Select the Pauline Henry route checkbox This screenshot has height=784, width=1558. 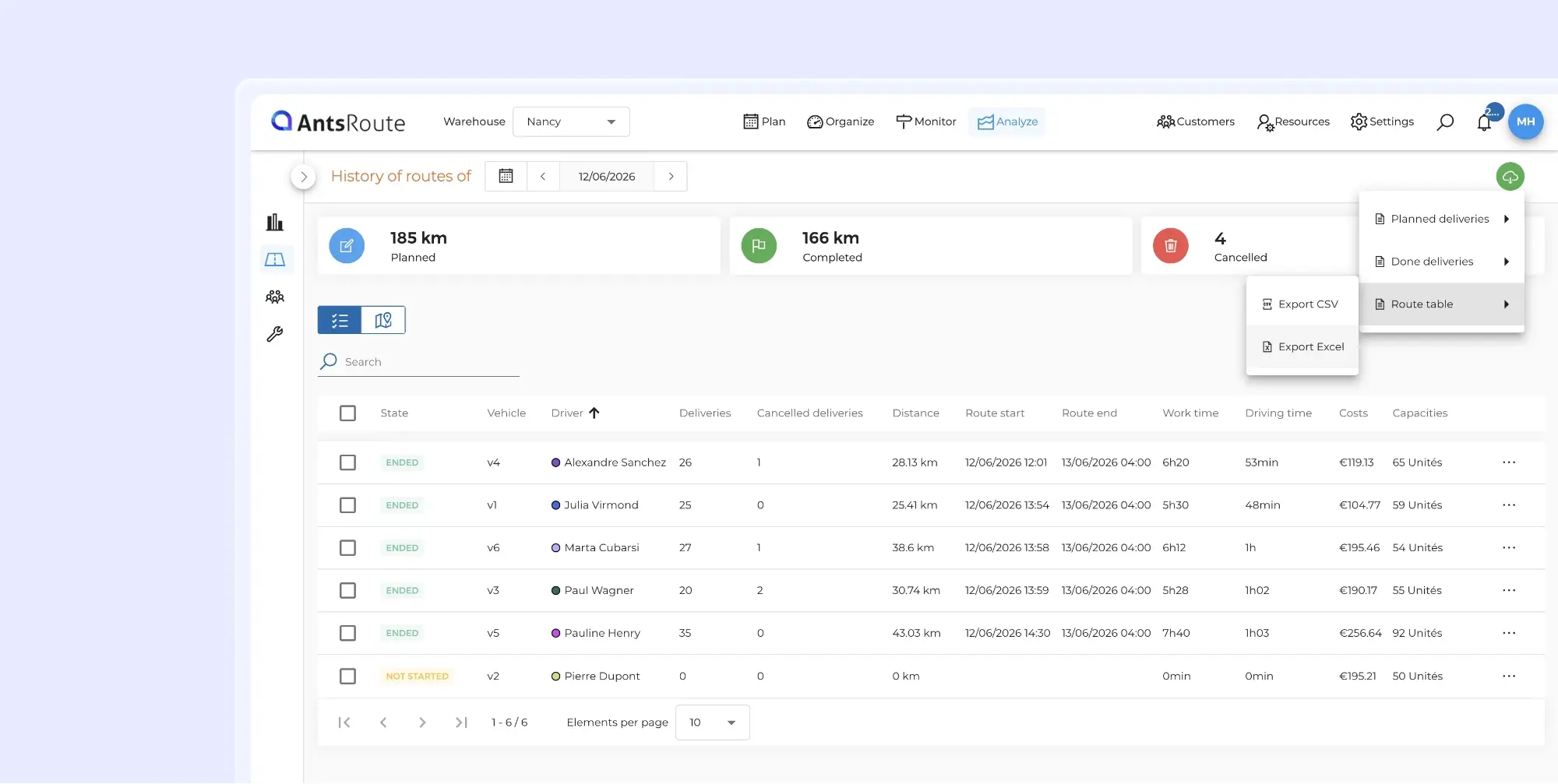point(347,633)
